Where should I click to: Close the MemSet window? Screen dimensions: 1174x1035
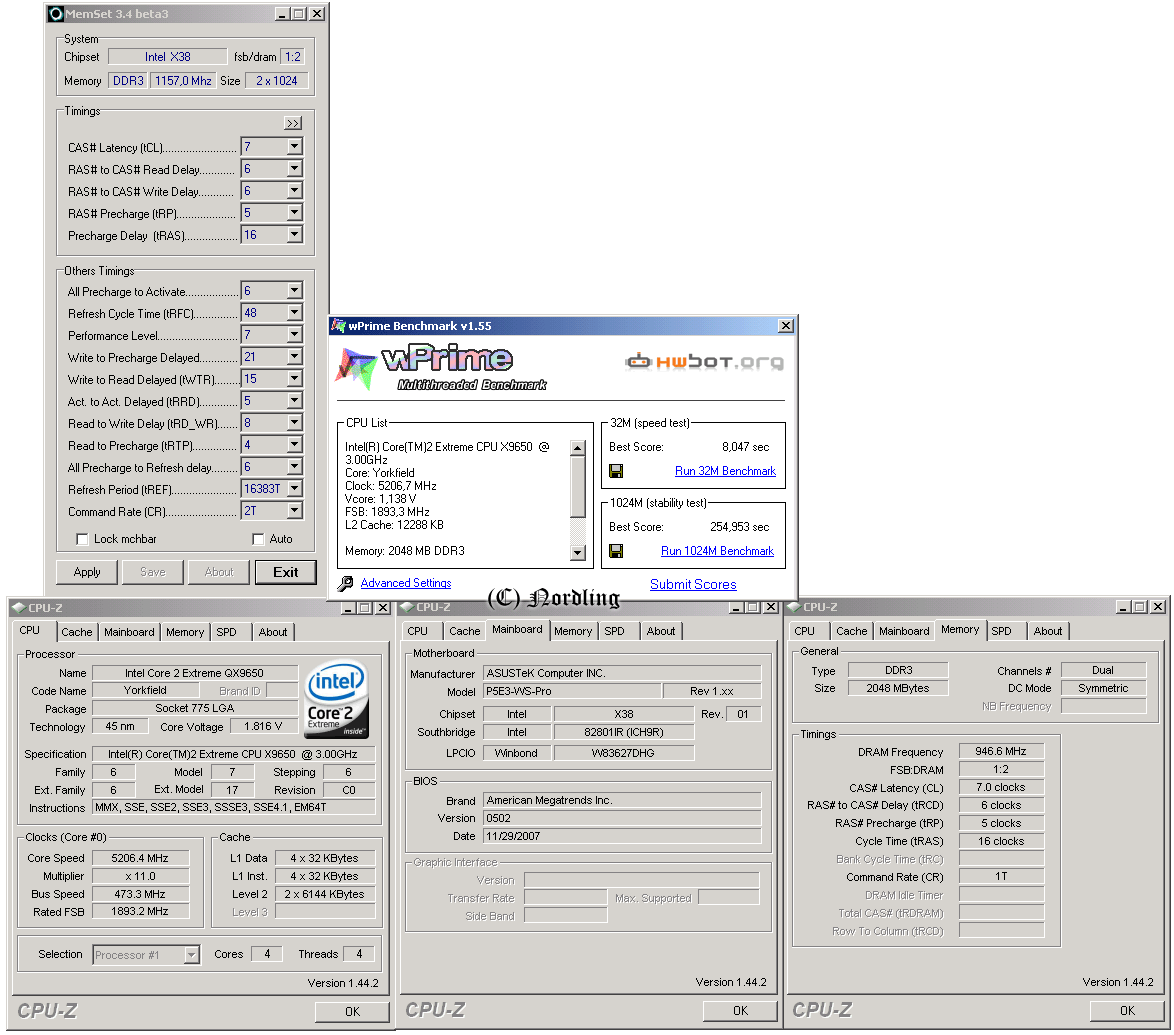tap(317, 13)
